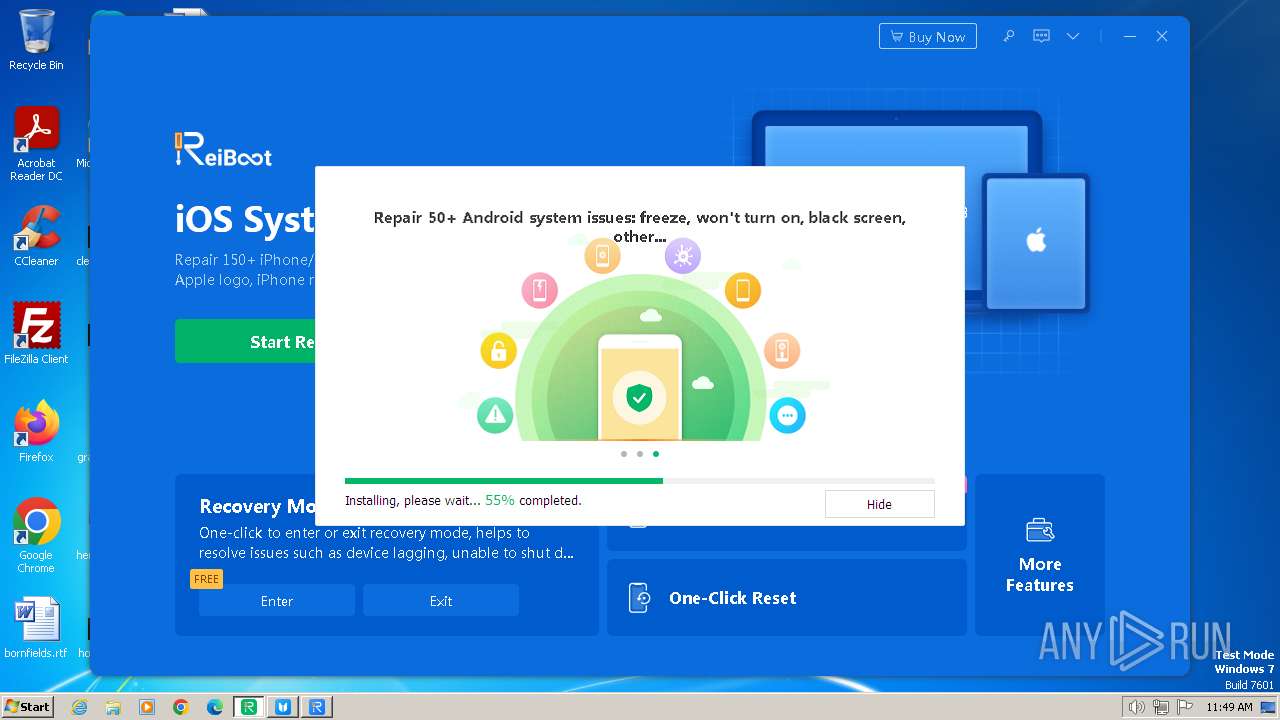Open FileZilla Client shortcut
The image size is (1280, 720).
[36, 333]
